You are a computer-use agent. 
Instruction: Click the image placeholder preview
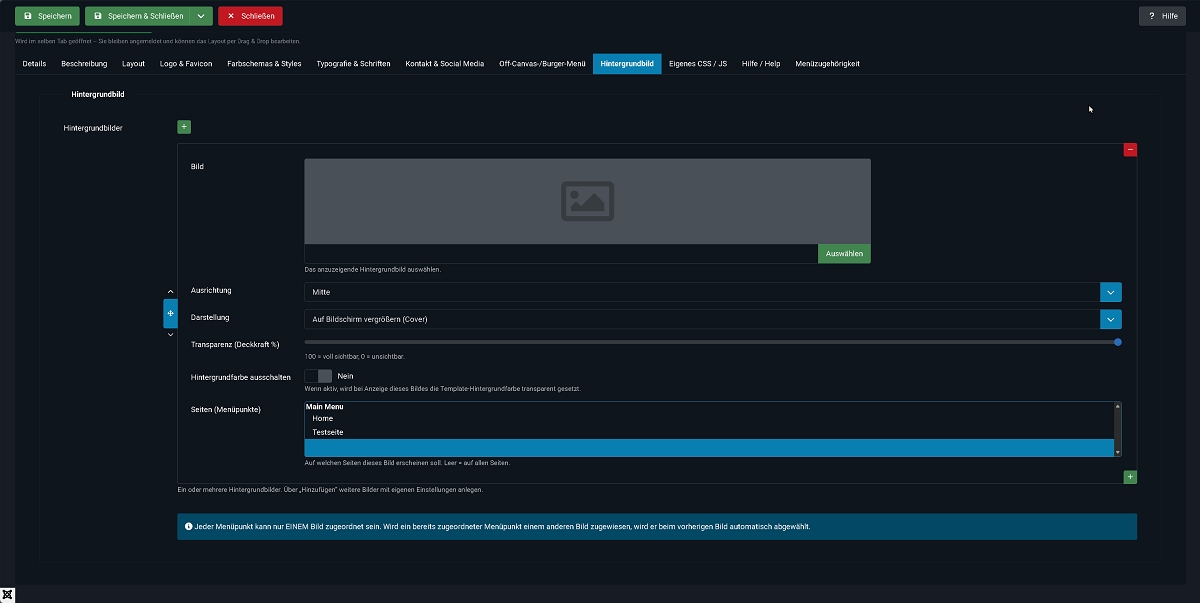click(587, 201)
